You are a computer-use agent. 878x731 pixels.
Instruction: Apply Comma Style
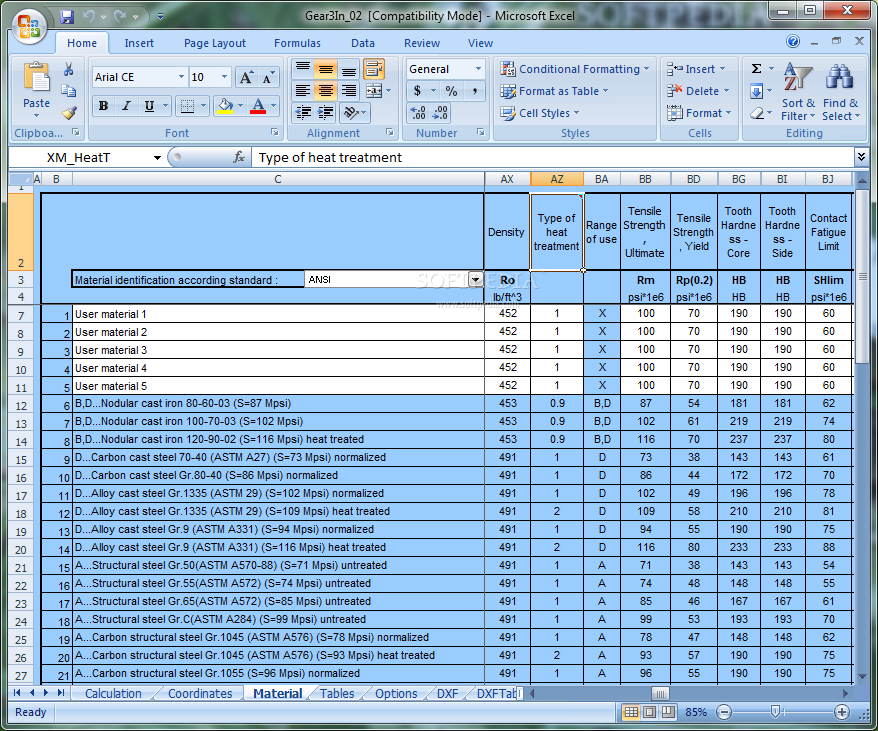pyautogui.click(x=475, y=91)
